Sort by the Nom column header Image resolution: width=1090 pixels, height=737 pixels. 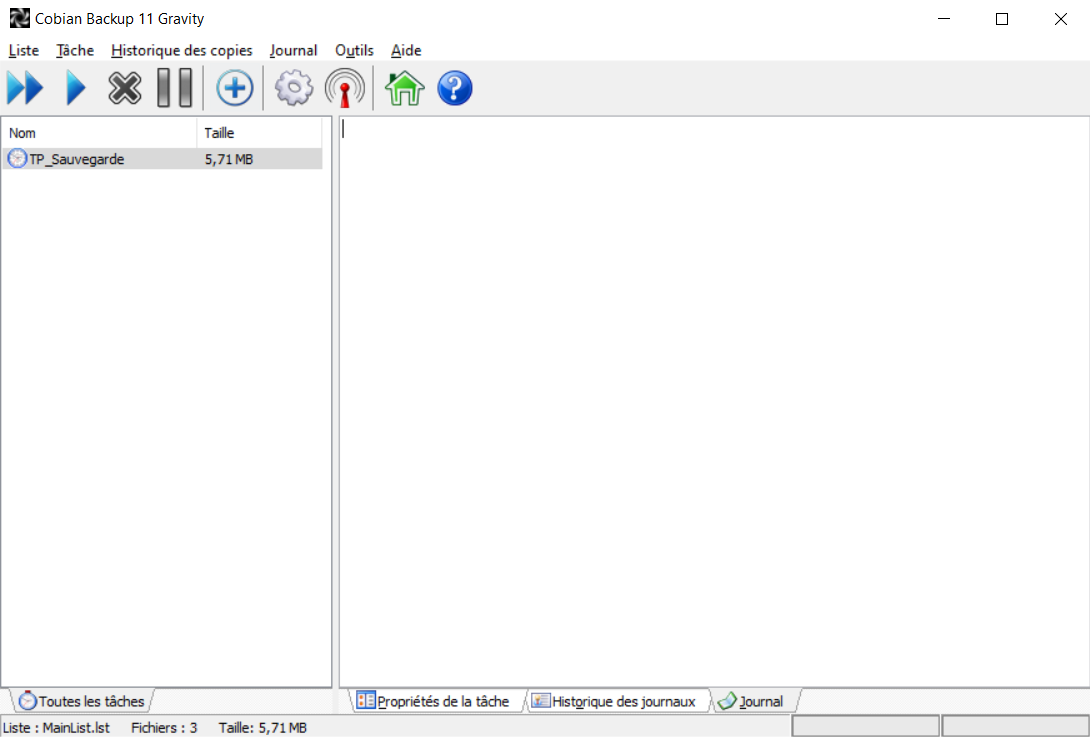(x=99, y=133)
